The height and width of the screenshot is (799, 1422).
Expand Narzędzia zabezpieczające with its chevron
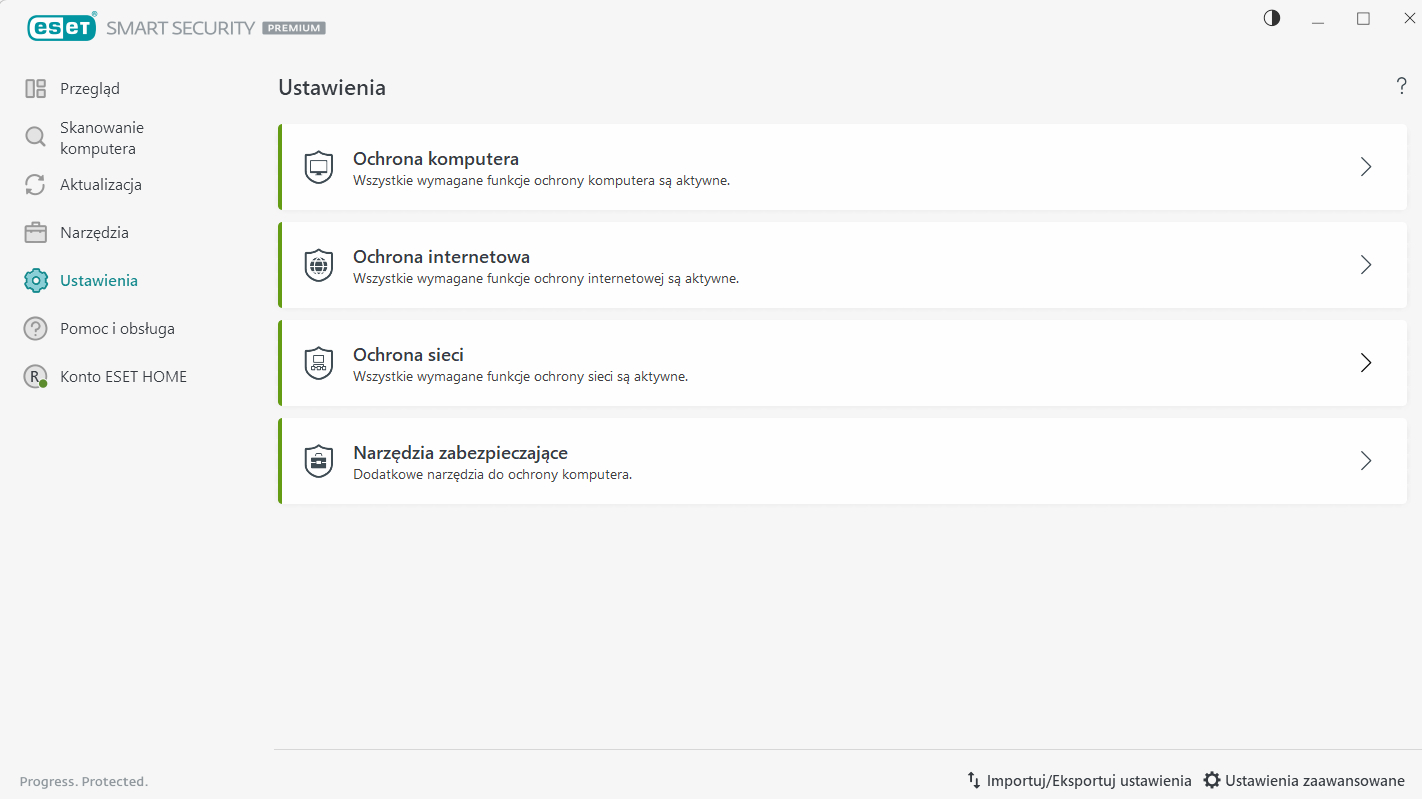pyautogui.click(x=1366, y=461)
